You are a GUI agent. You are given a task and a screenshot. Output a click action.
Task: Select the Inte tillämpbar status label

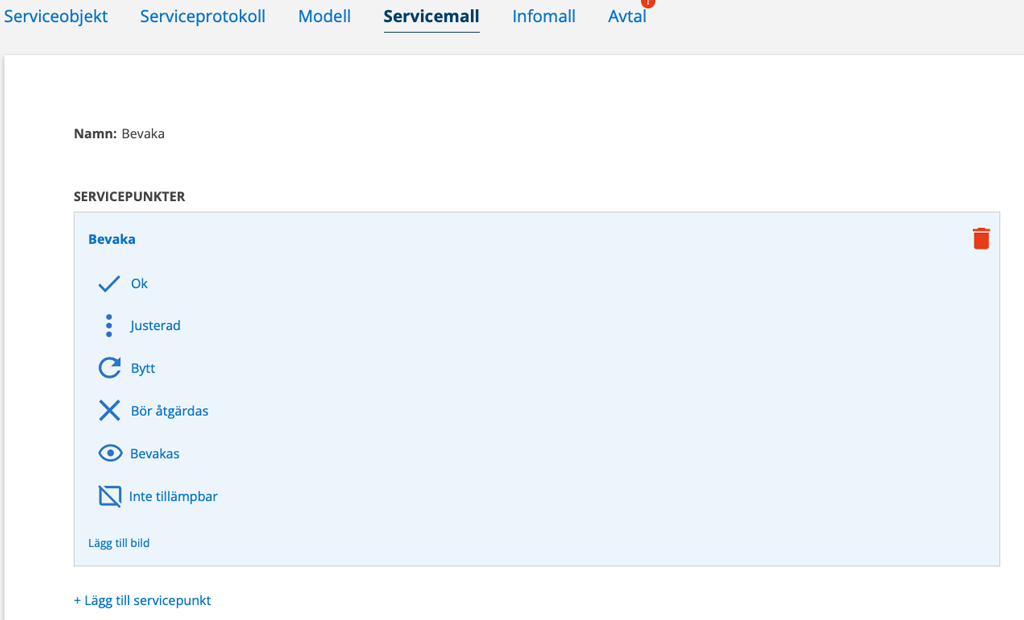click(173, 496)
